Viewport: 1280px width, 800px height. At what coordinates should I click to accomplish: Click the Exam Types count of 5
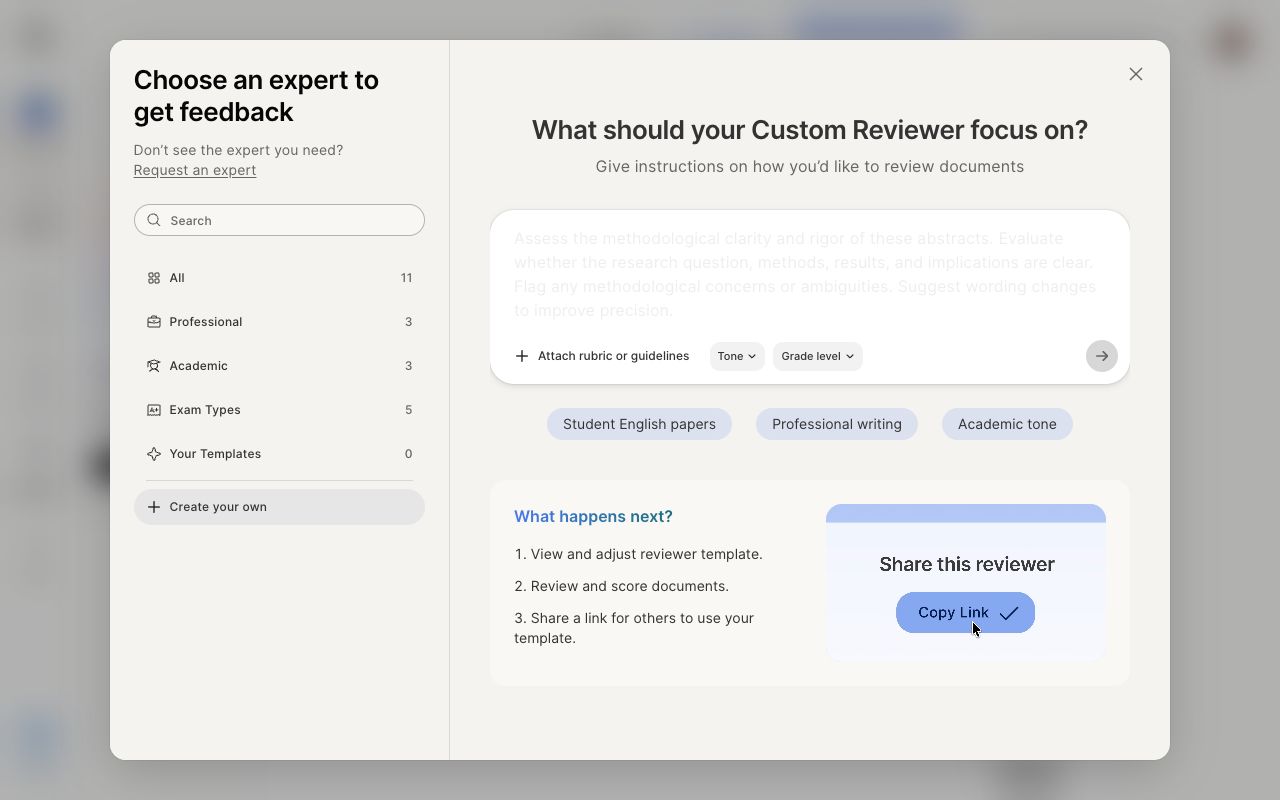pos(408,410)
